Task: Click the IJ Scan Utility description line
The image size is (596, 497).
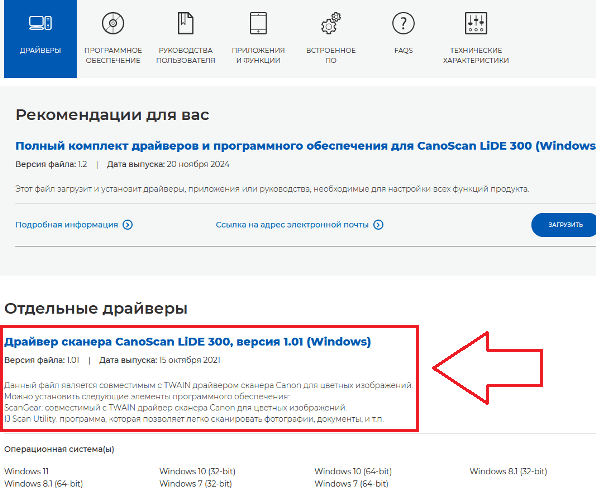Action: click(x=194, y=419)
